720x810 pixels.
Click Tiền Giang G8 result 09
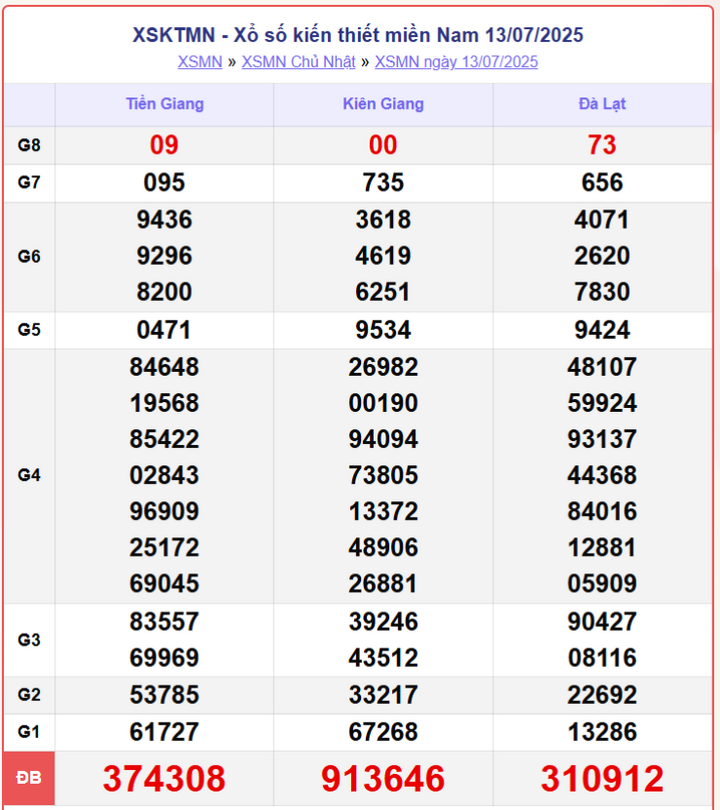tap(164, 145)
